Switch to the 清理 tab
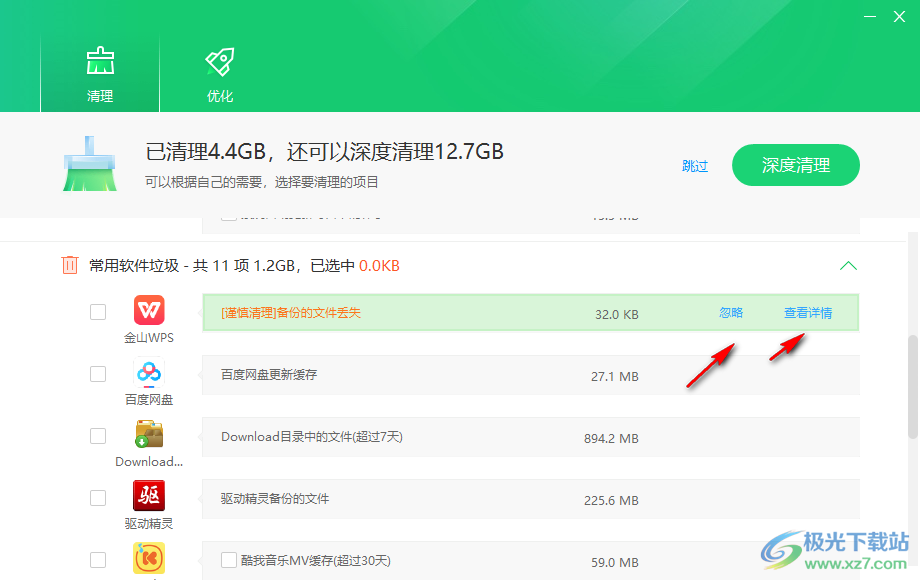920x580 pixels. click(100, 75)
